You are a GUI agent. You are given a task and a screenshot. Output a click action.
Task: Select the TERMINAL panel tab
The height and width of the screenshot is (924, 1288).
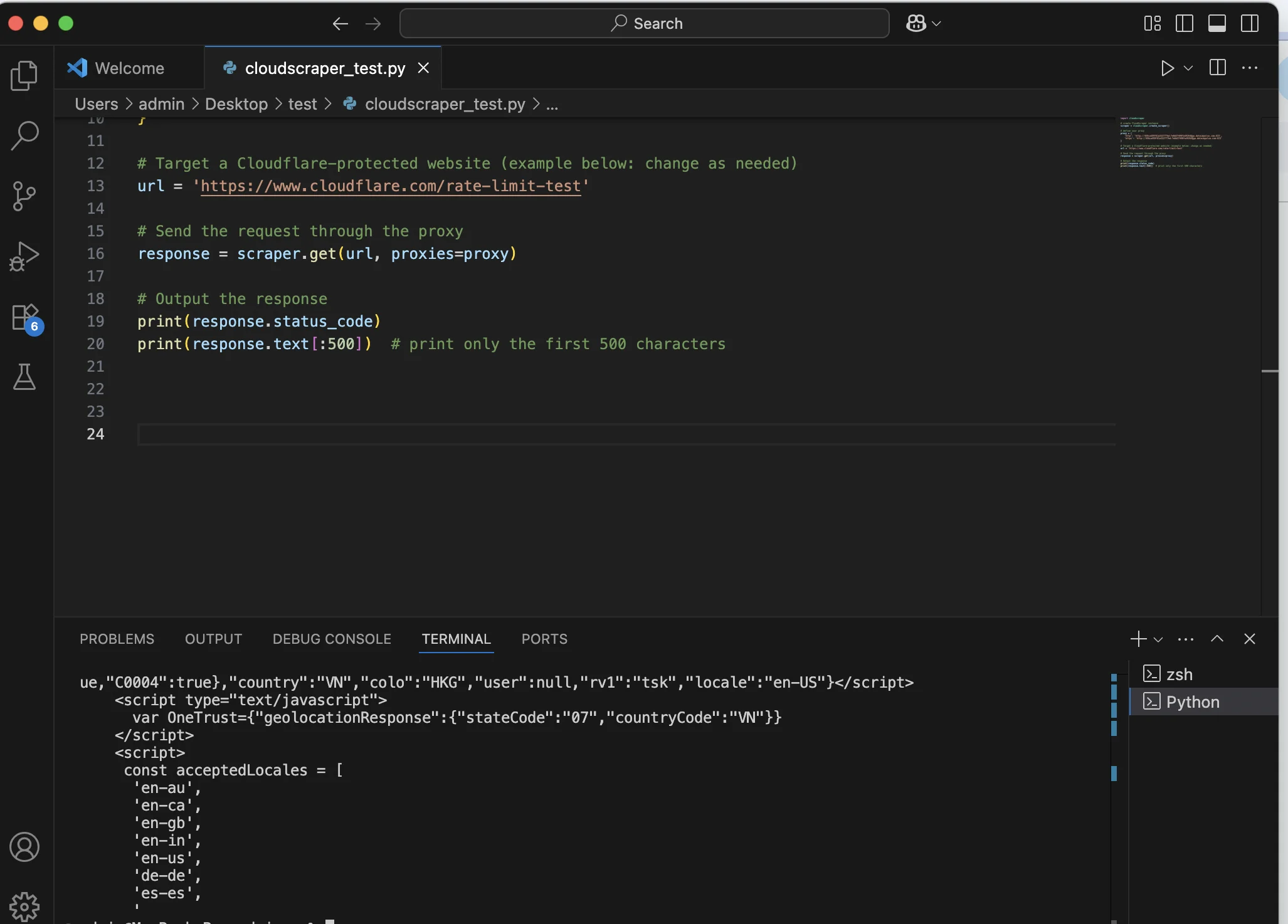[x=456, y=639]
